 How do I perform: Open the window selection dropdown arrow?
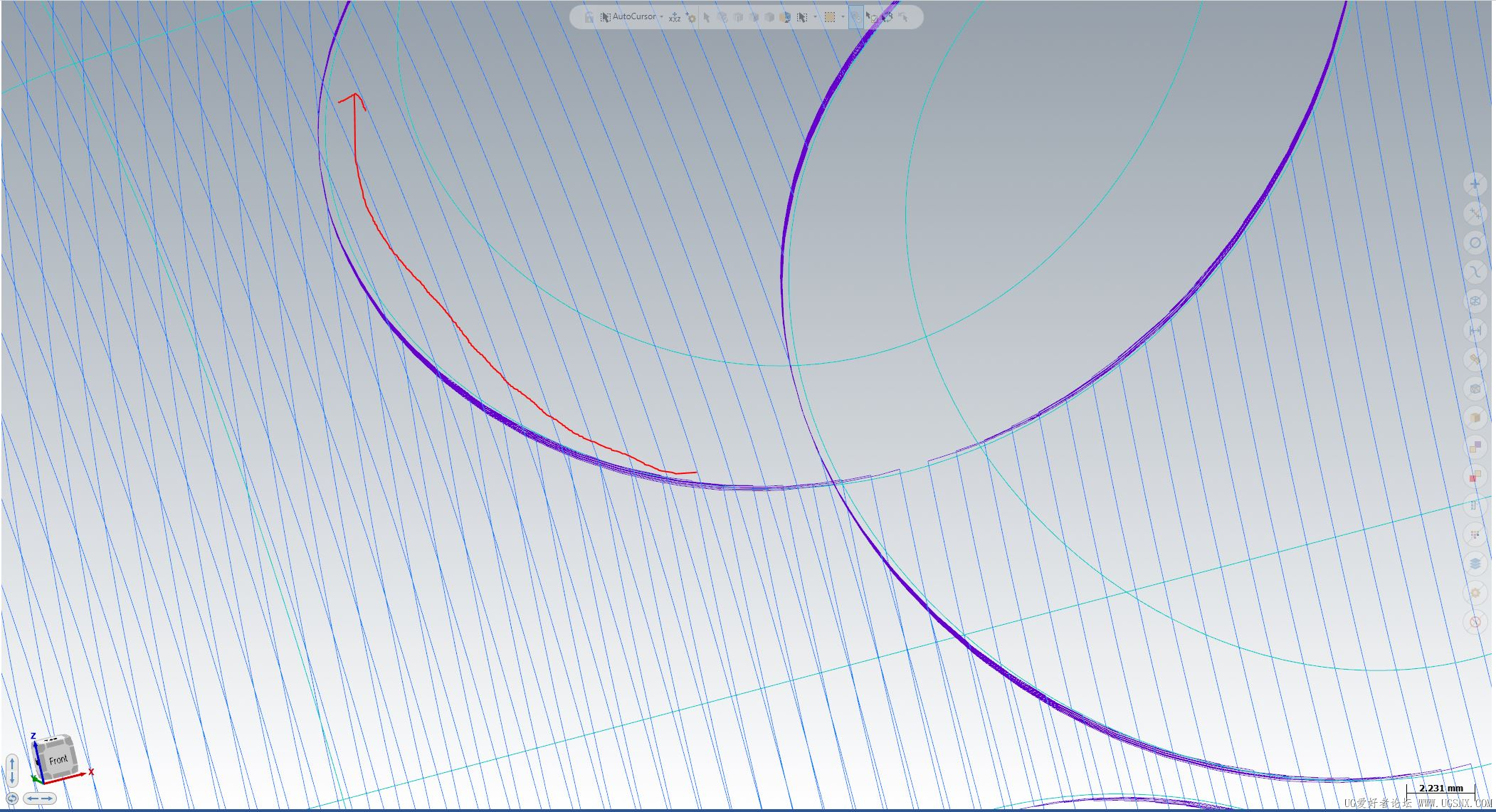tap(843, 16)
